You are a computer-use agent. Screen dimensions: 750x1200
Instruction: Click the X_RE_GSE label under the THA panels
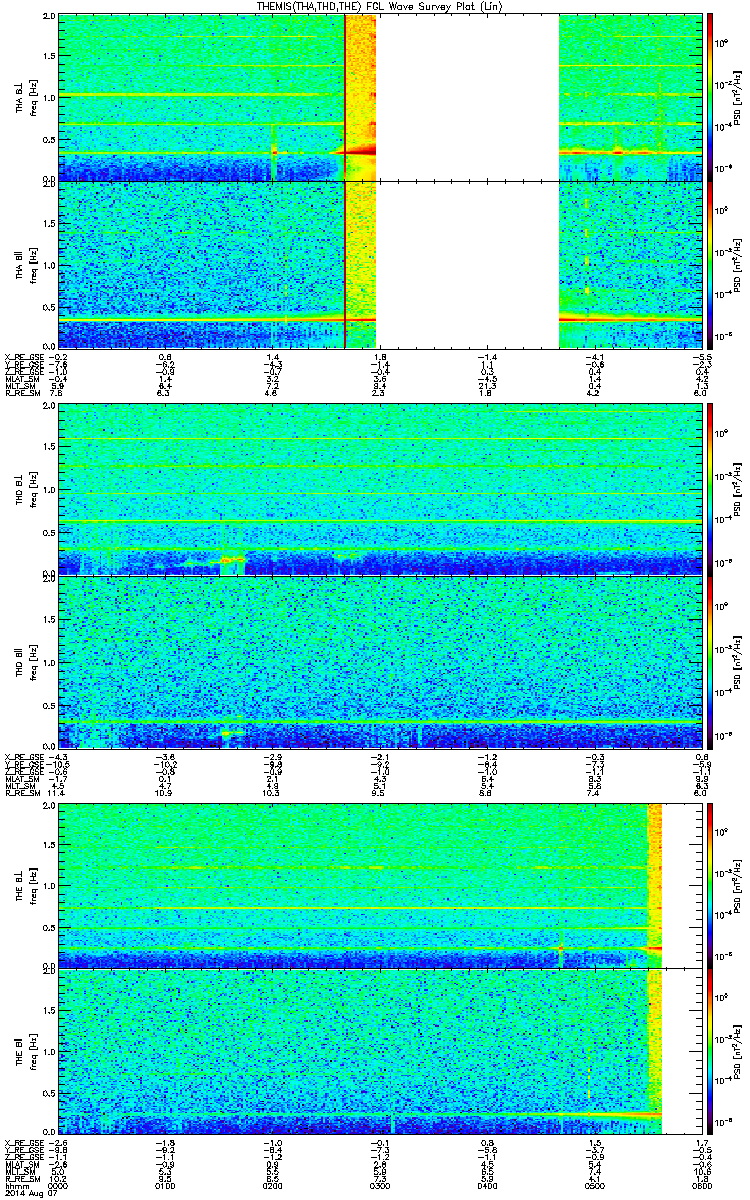[25, 355]
